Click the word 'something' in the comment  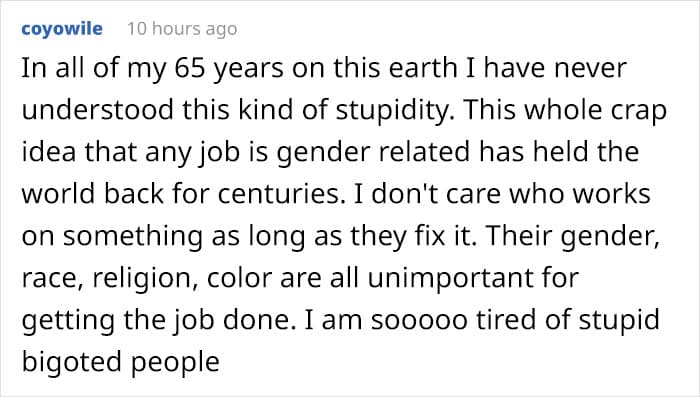[x=133, y=237]
